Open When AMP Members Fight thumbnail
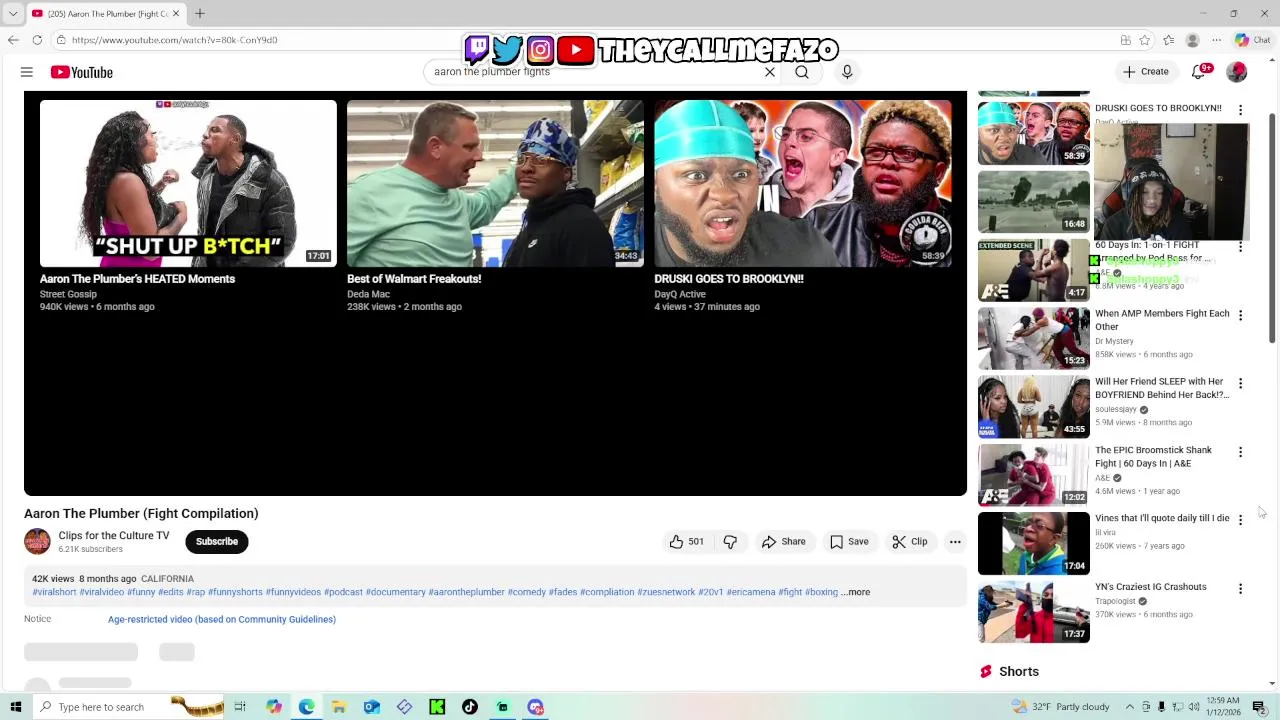Viewport: 1280px width, 720px height. pos(1034,338)
